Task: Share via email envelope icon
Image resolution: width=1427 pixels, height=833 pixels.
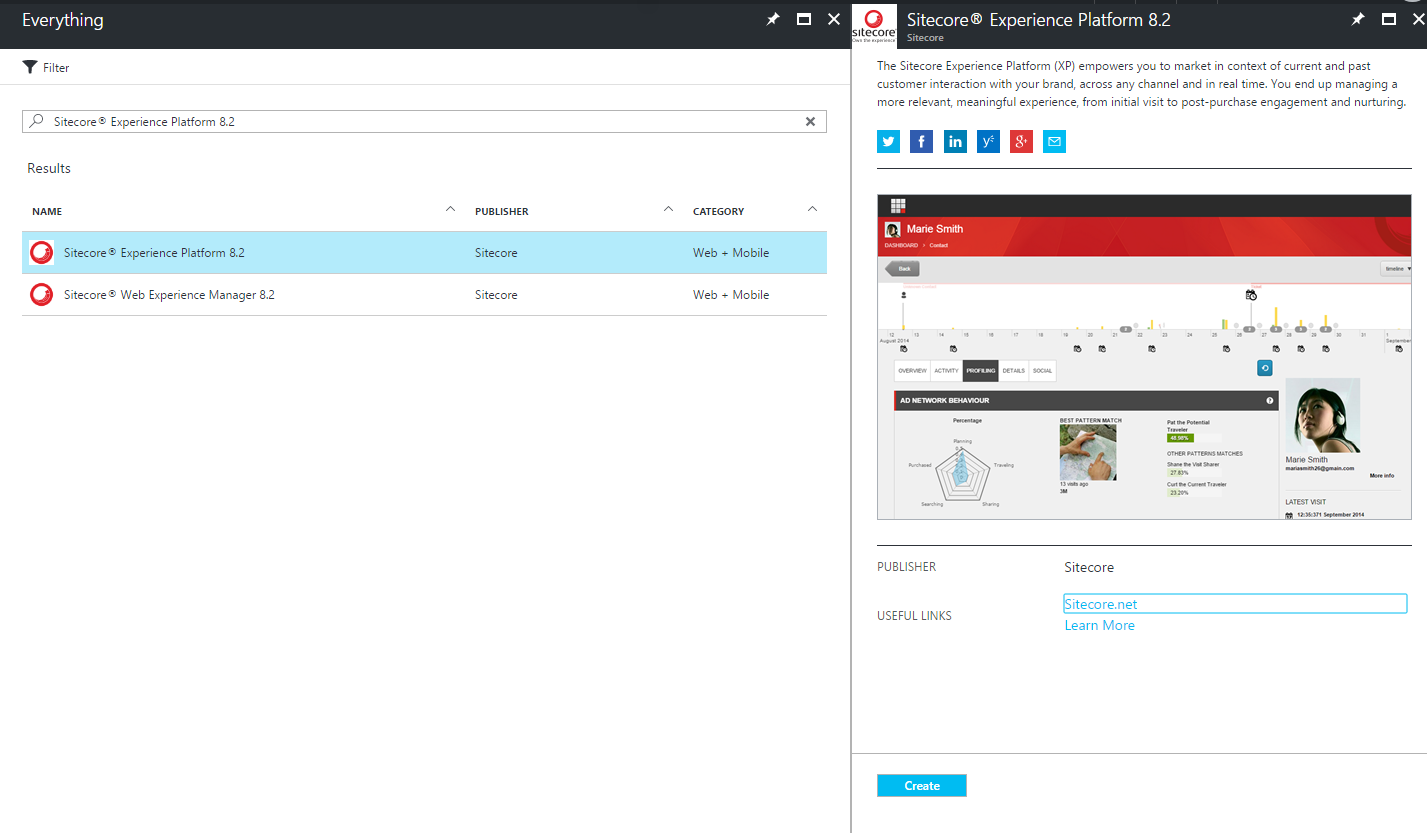Action: coord(1054,141)
